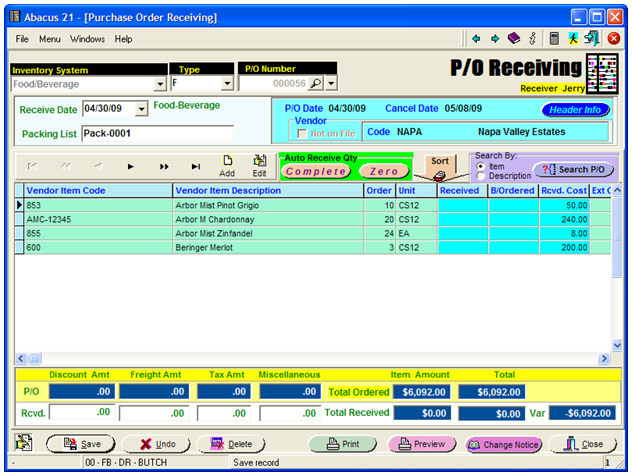Open the Help menu
632x476 pixels.
(123, 39)
